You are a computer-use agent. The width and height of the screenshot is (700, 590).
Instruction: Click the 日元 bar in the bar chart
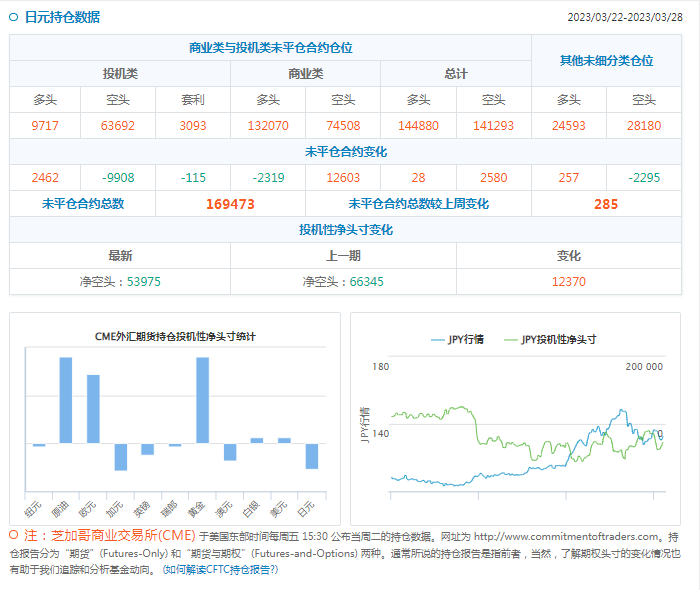(311, 456)
